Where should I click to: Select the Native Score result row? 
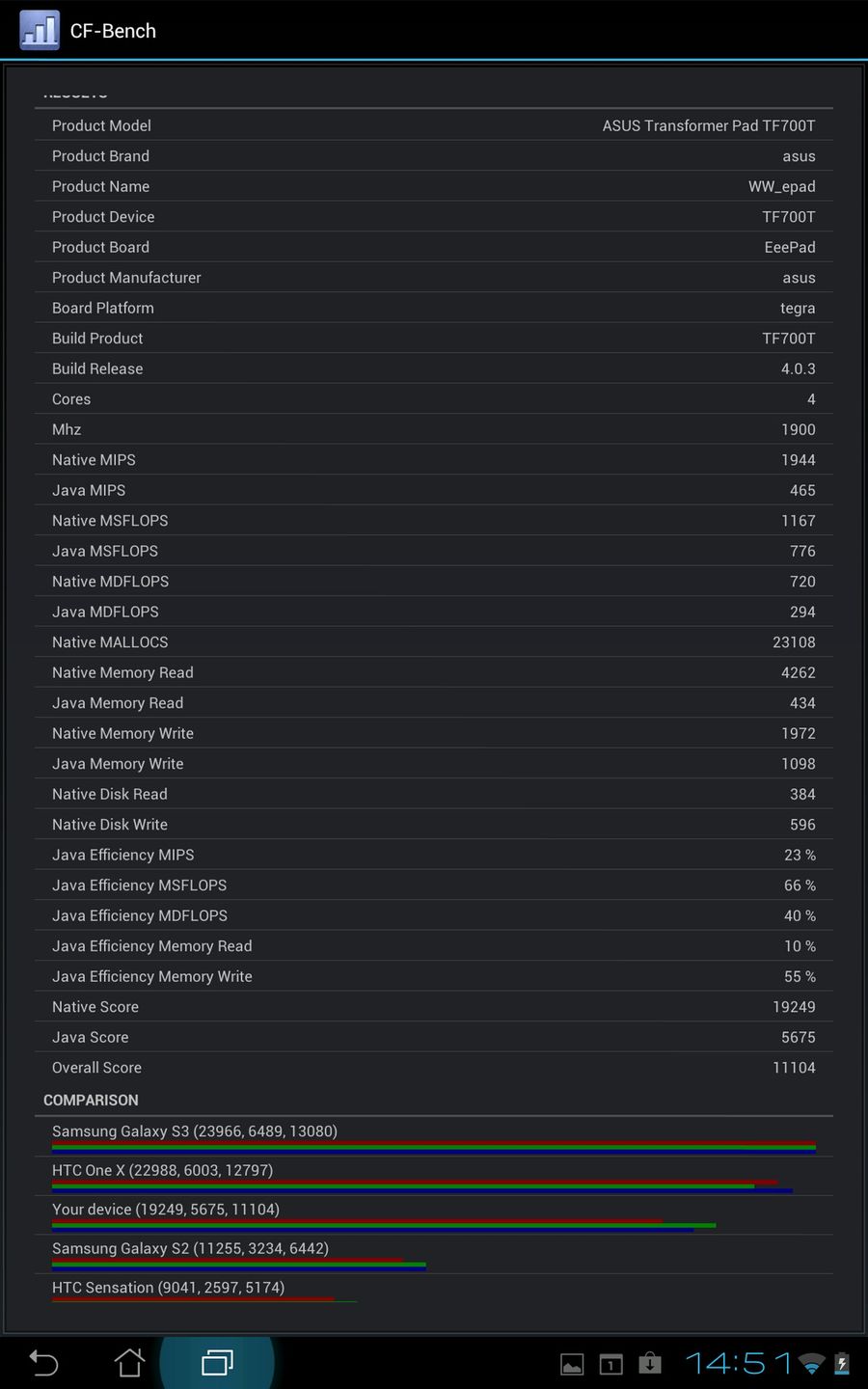pos(434,1007)
